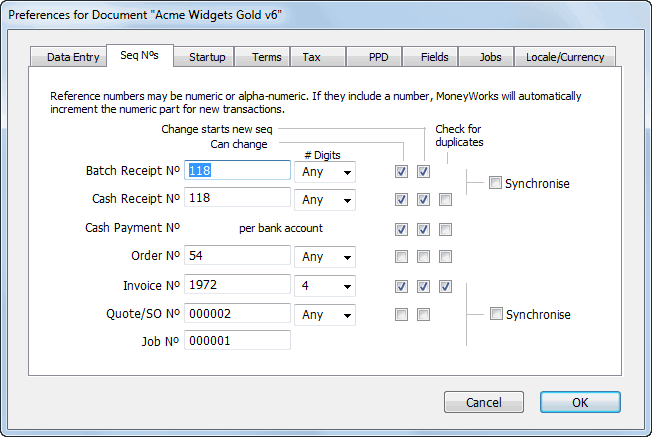652x437 pixels.
Task: Click the Cash Receipt No input field
Action: pyautogui.click(x=237, y=198)
